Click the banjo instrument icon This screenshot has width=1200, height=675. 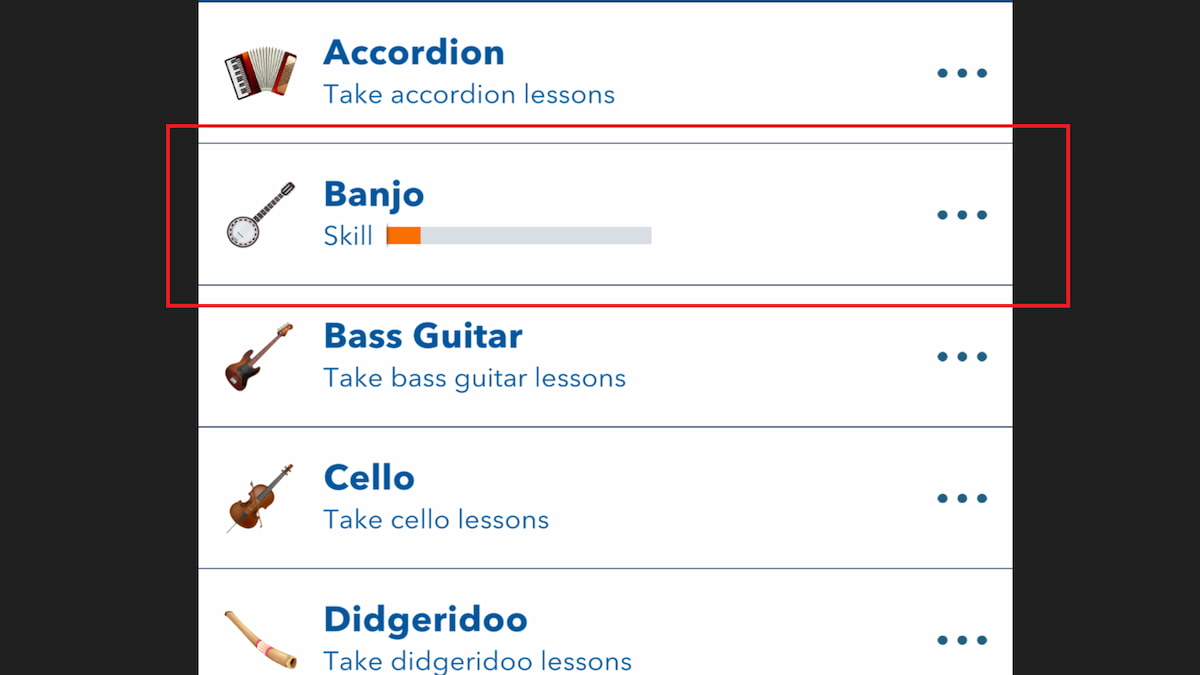[x=260, y=215]
